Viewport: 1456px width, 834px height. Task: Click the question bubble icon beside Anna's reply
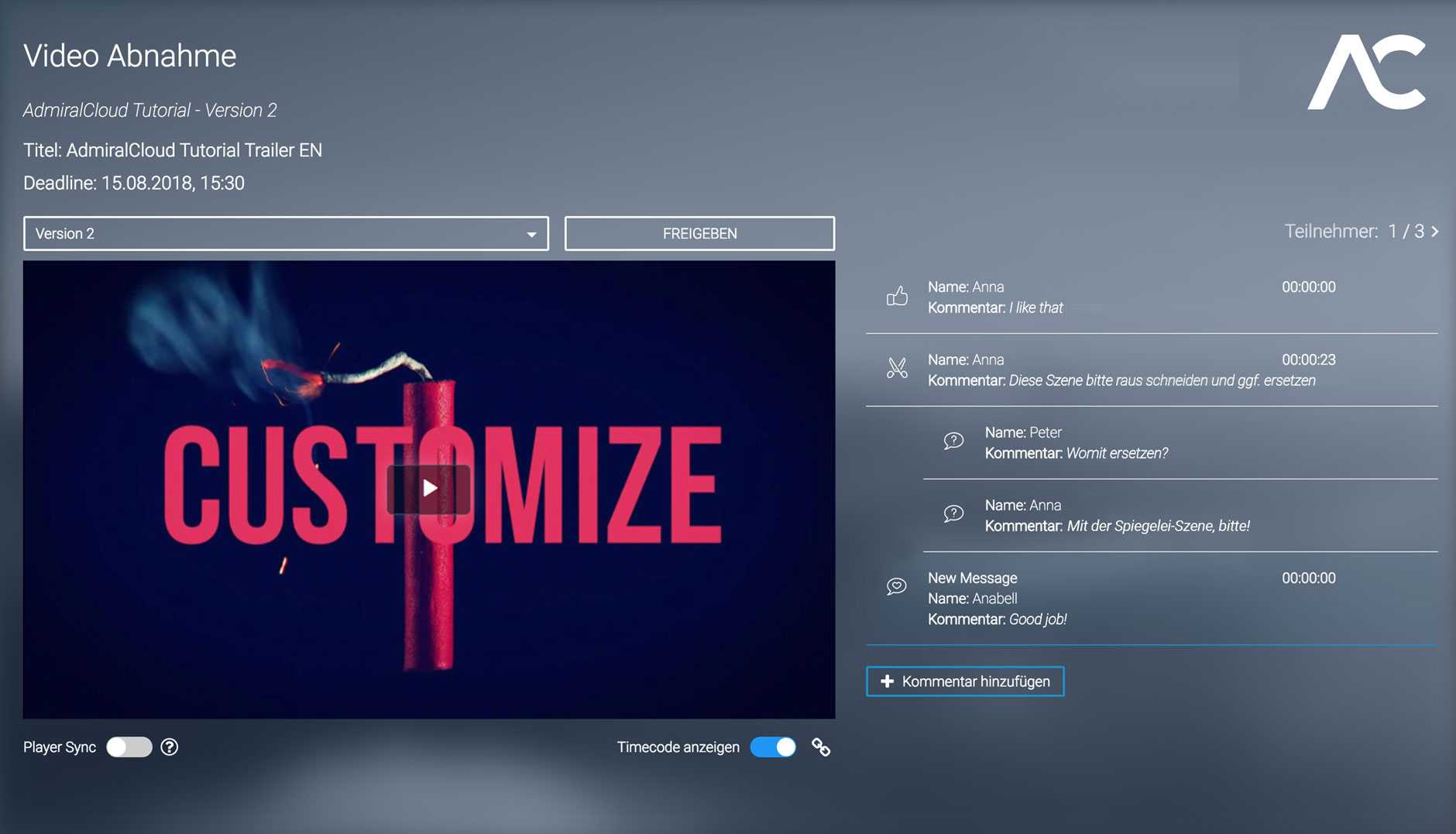coord(953,514)
